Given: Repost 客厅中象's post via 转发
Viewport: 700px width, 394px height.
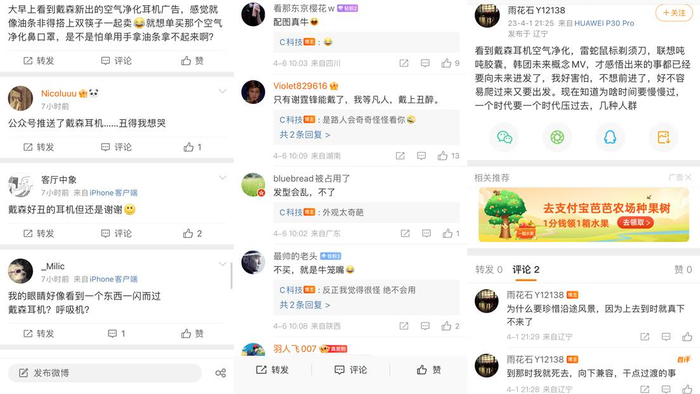Looking at the screenshot, I should pos(38,233).
